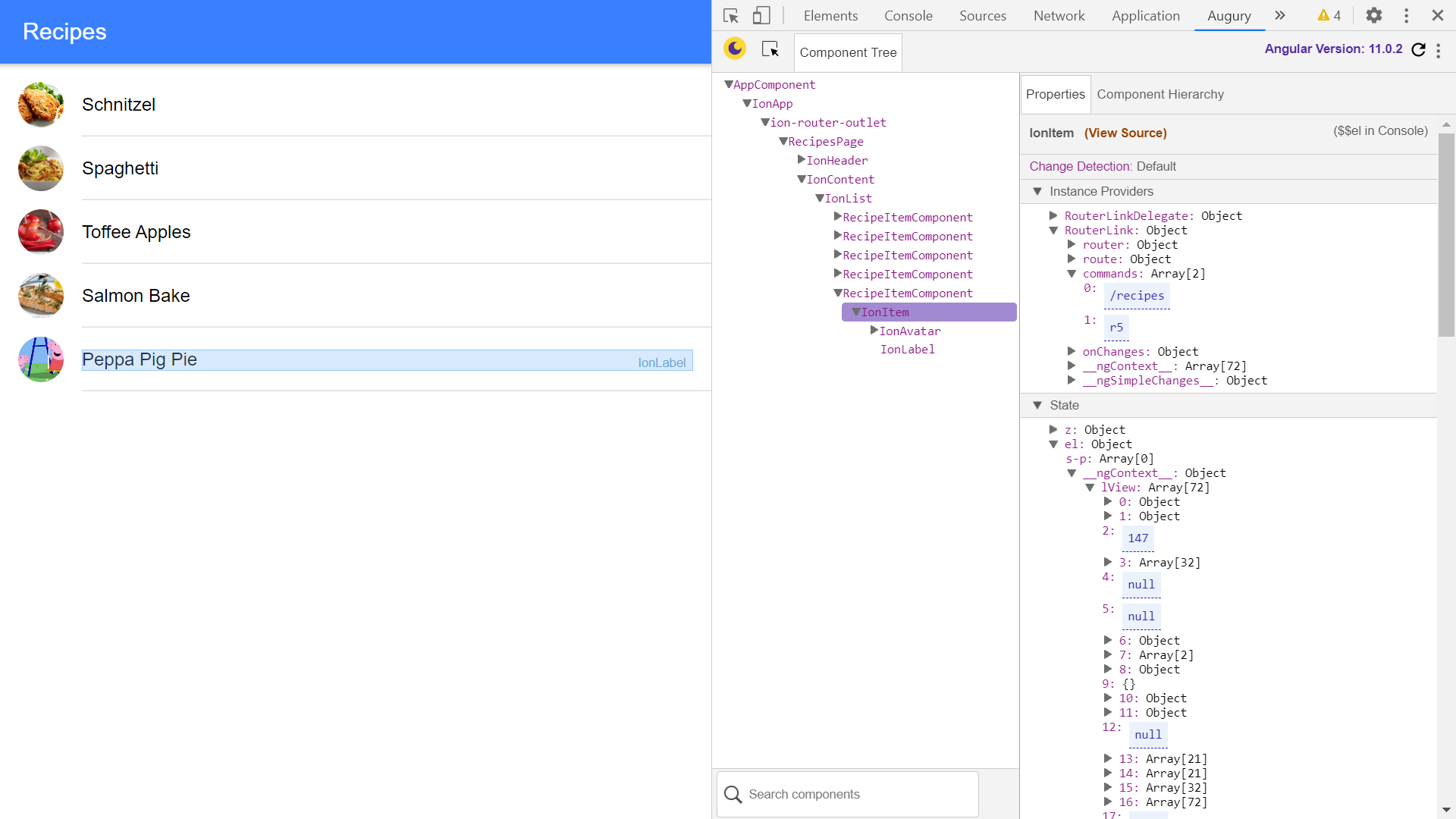Click the overflow menu chevron in DevTools tabs
The width and height of the screenshot is (1456, 819).
1280,15
